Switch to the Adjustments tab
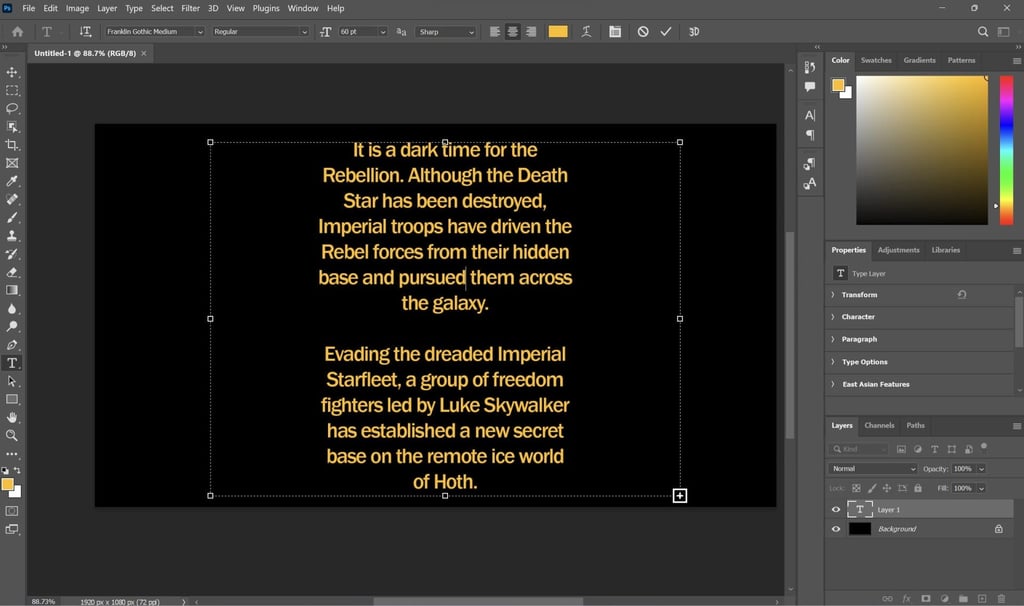Viewport: 1024px width, 606px height. pos(898,250)
